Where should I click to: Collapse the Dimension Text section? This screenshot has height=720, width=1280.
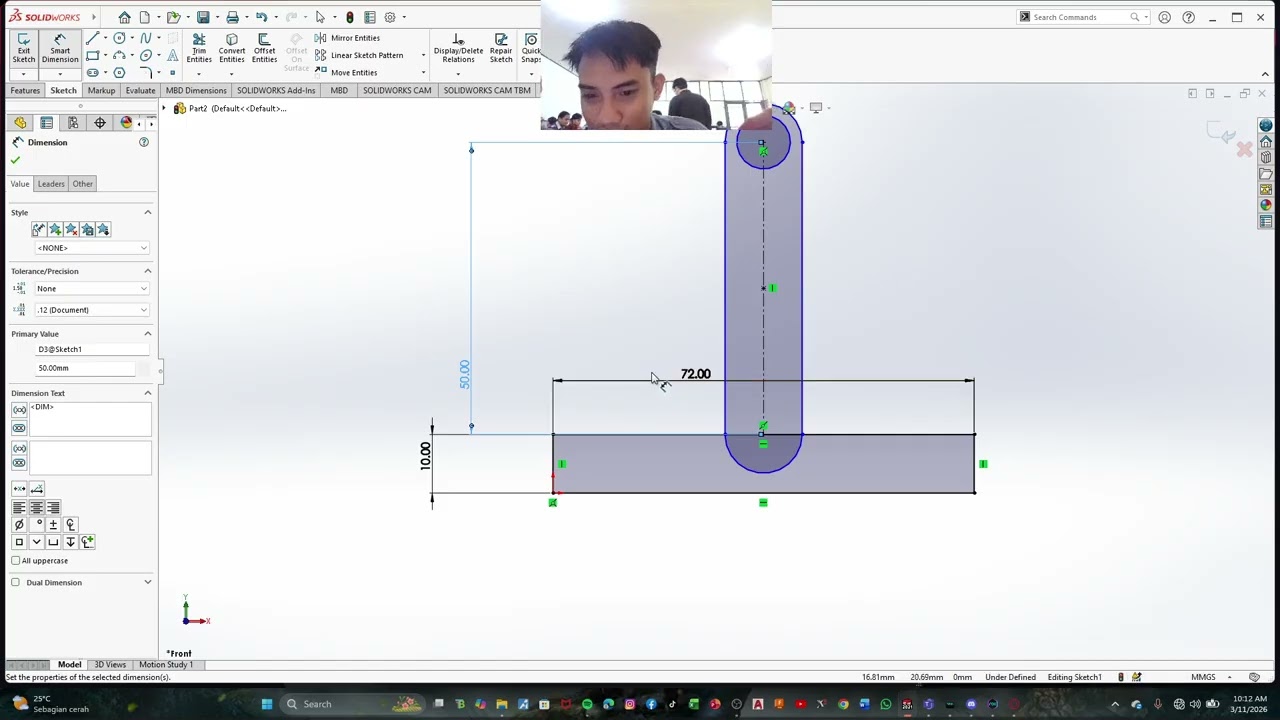147,393
